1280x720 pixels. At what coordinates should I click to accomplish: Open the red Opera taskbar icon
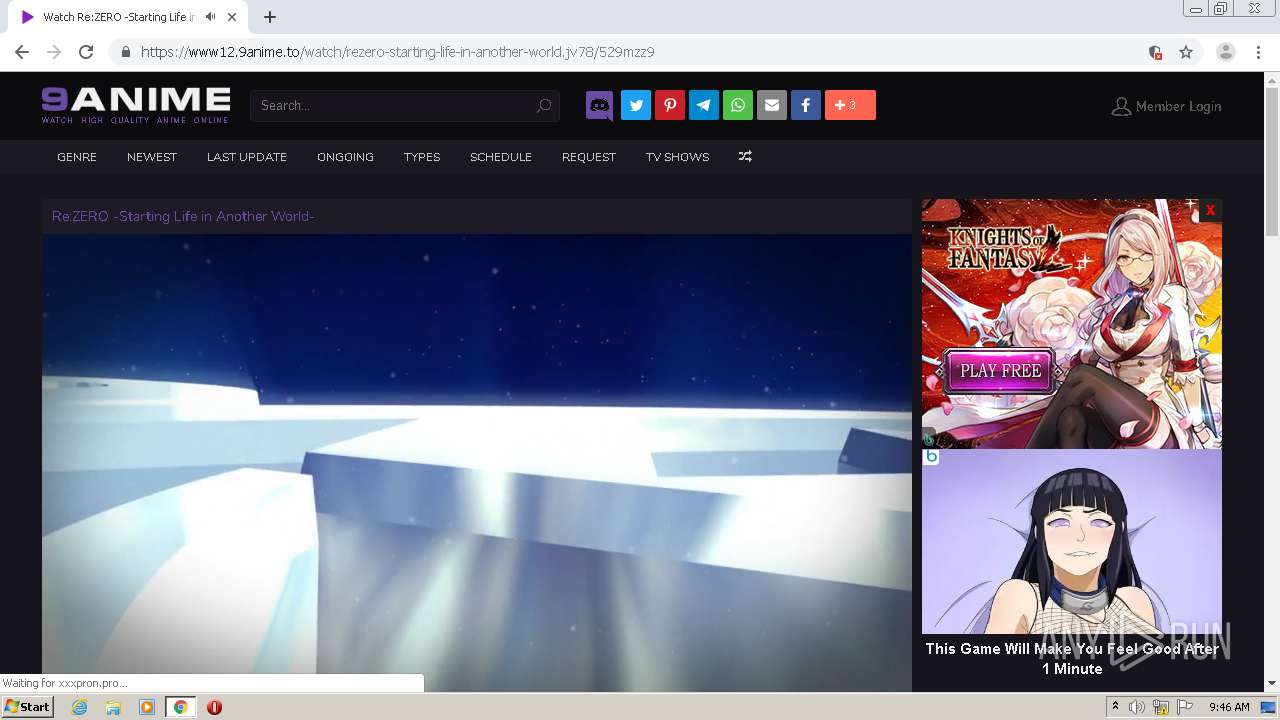click(214, 707)
